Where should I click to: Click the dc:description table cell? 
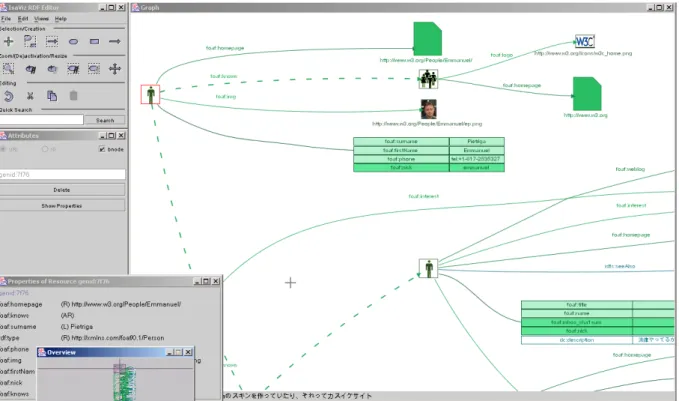coord(577,340)
